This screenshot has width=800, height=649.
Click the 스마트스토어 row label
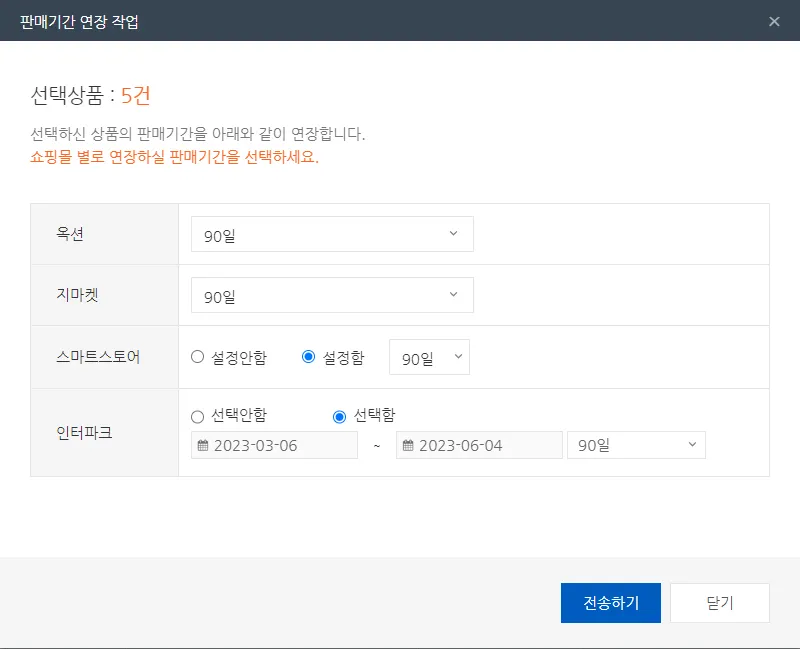coord(98,357)
